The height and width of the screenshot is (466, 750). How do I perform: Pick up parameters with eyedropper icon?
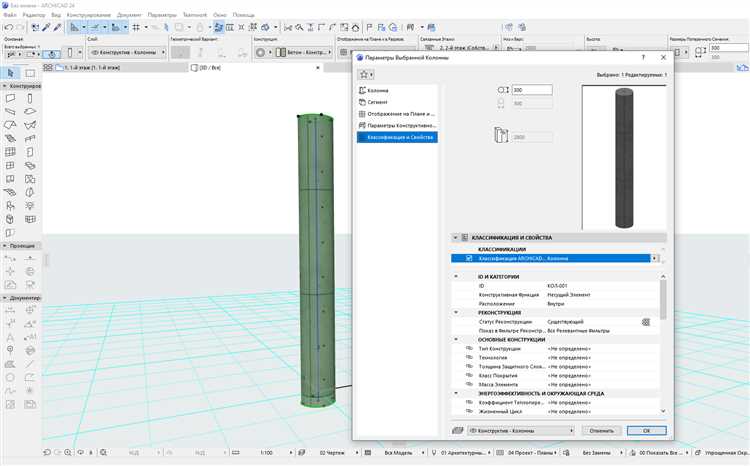point(46,27)
